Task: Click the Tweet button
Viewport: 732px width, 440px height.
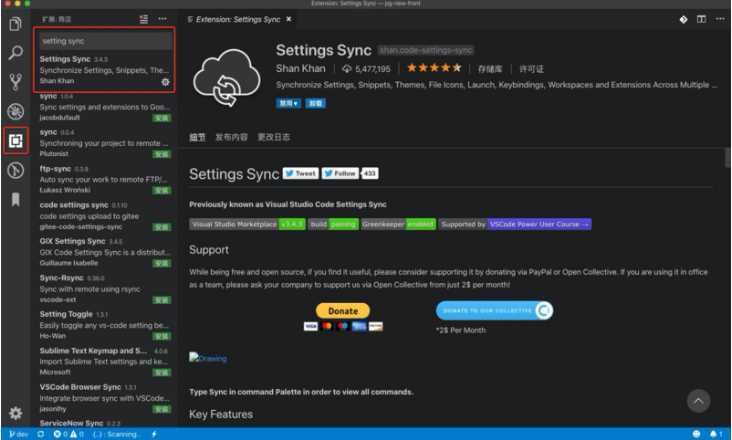Action: click(301, 174)
